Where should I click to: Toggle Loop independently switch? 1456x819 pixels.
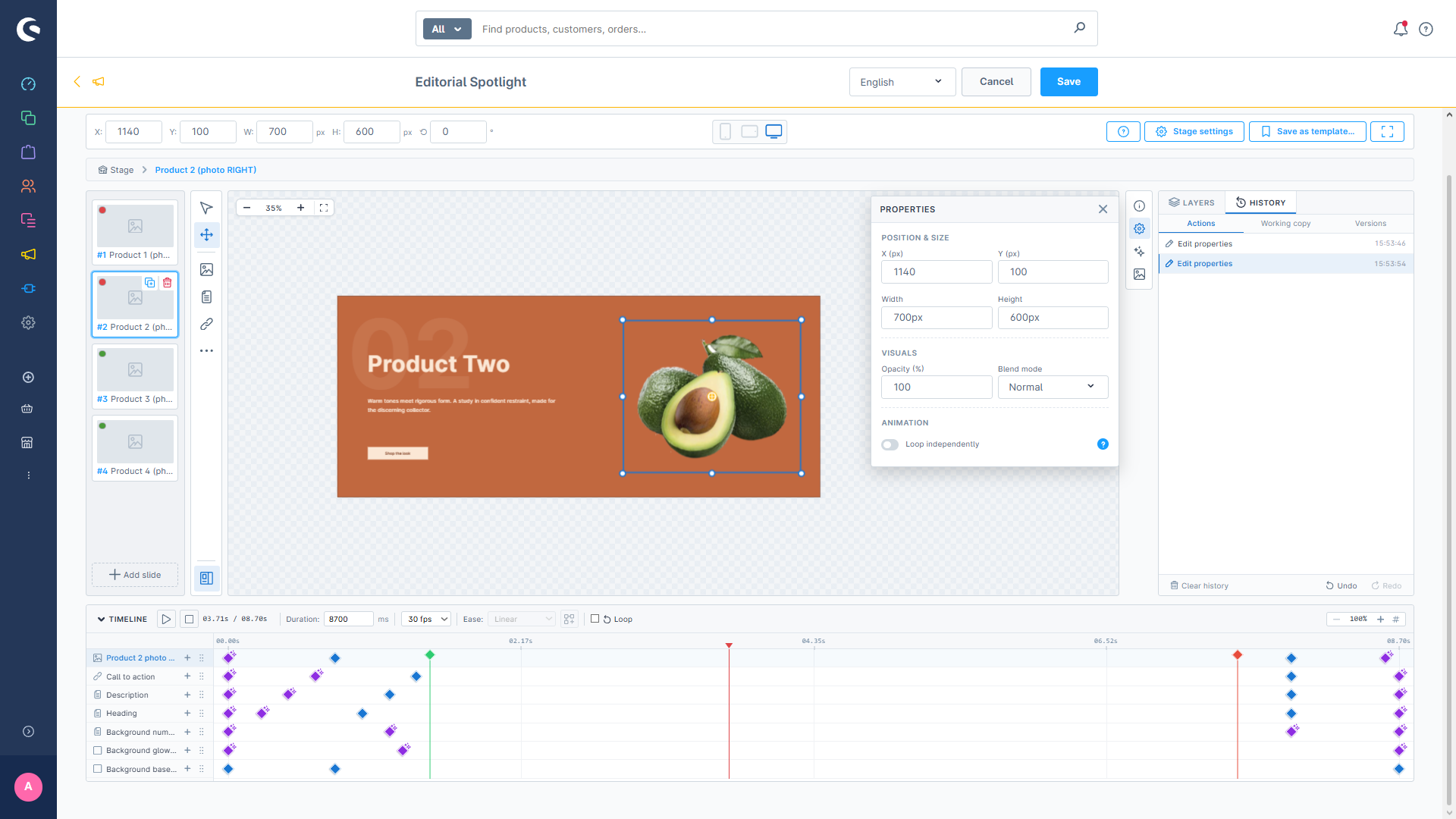click(x=890, y=444)
